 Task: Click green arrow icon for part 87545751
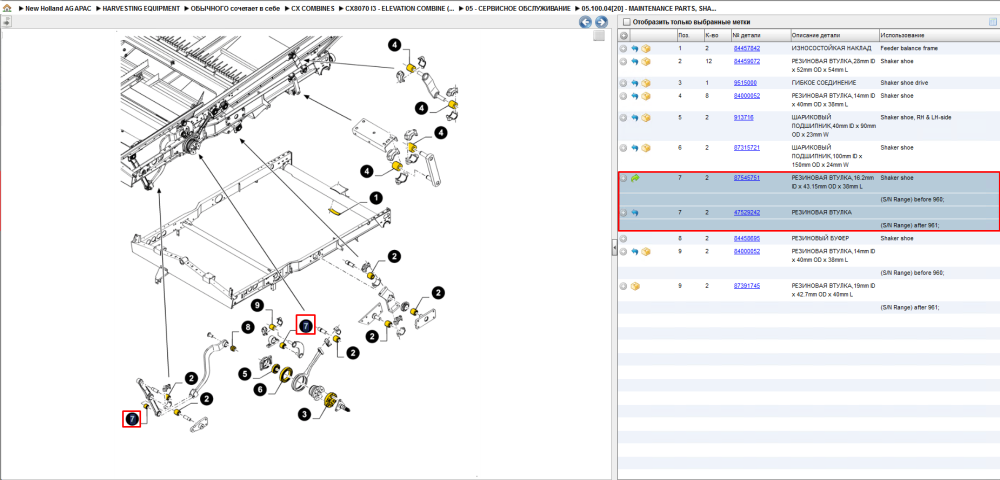(x=635, y=178)
